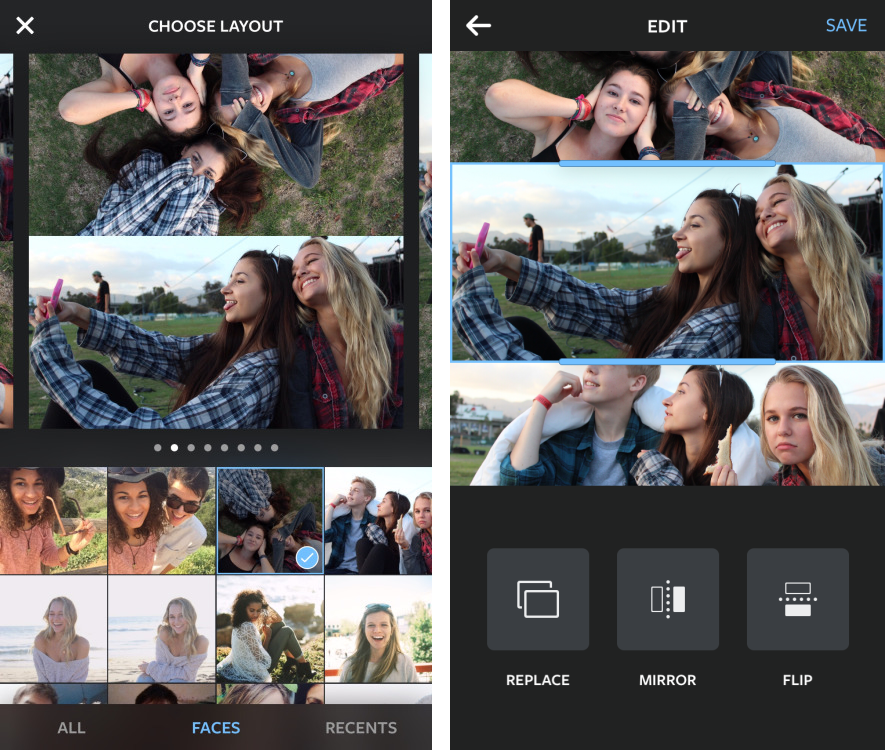Select the boy and two girls thumbnail
Image resolution: width=885 pixels, height=750 pixels.
[x=378, y=520]
